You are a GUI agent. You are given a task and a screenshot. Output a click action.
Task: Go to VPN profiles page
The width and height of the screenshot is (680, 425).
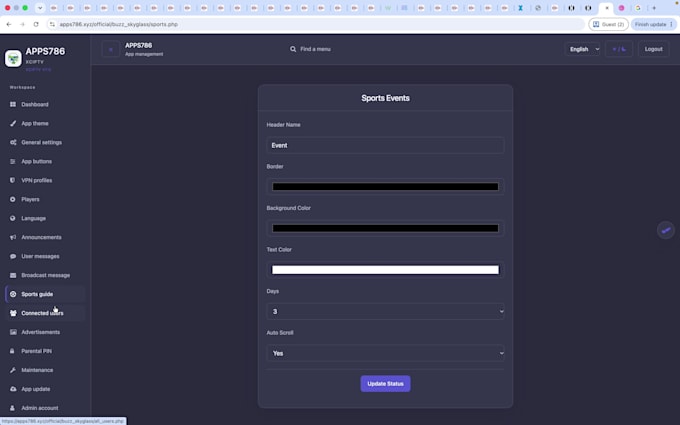[45, 180]
